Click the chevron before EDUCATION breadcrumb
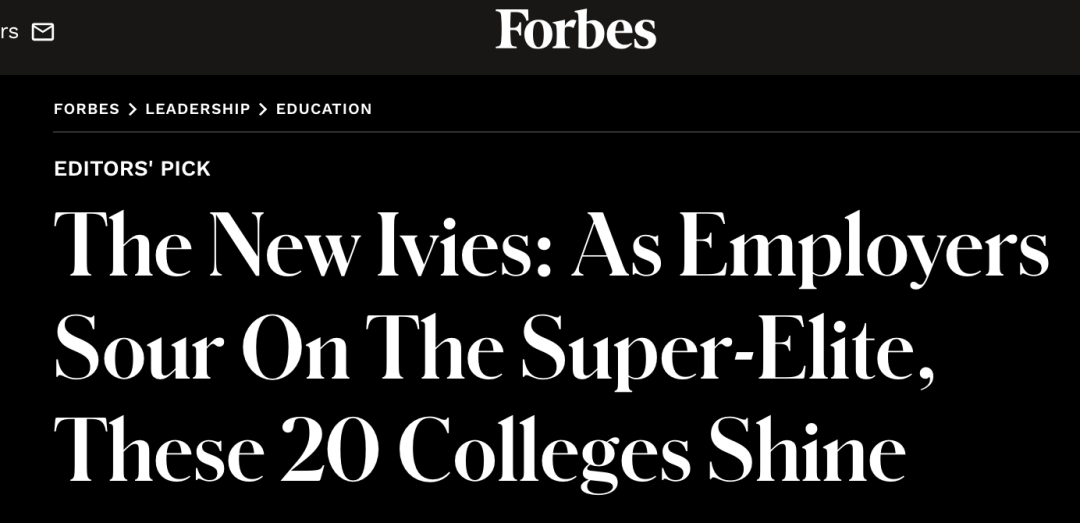Screen dimensions: 1080x523 [262, 109]
